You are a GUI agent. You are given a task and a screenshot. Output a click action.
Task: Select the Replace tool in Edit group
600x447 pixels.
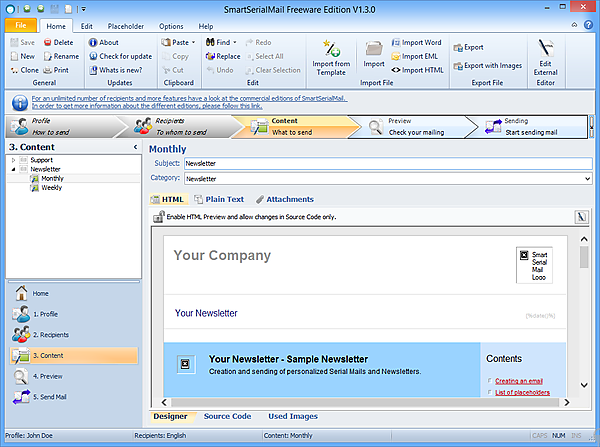[223, 56]
